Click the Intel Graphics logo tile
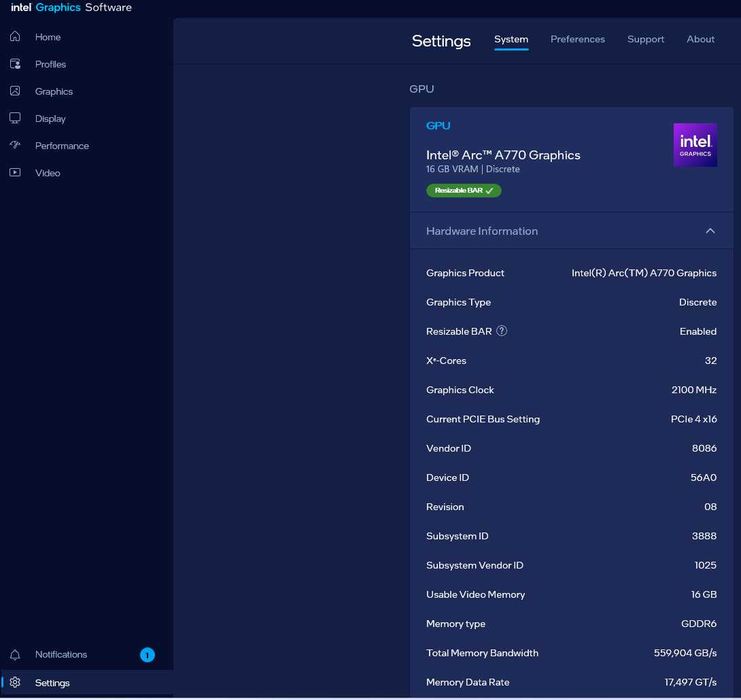The image size is (741, 700). [x=695, y=145]
